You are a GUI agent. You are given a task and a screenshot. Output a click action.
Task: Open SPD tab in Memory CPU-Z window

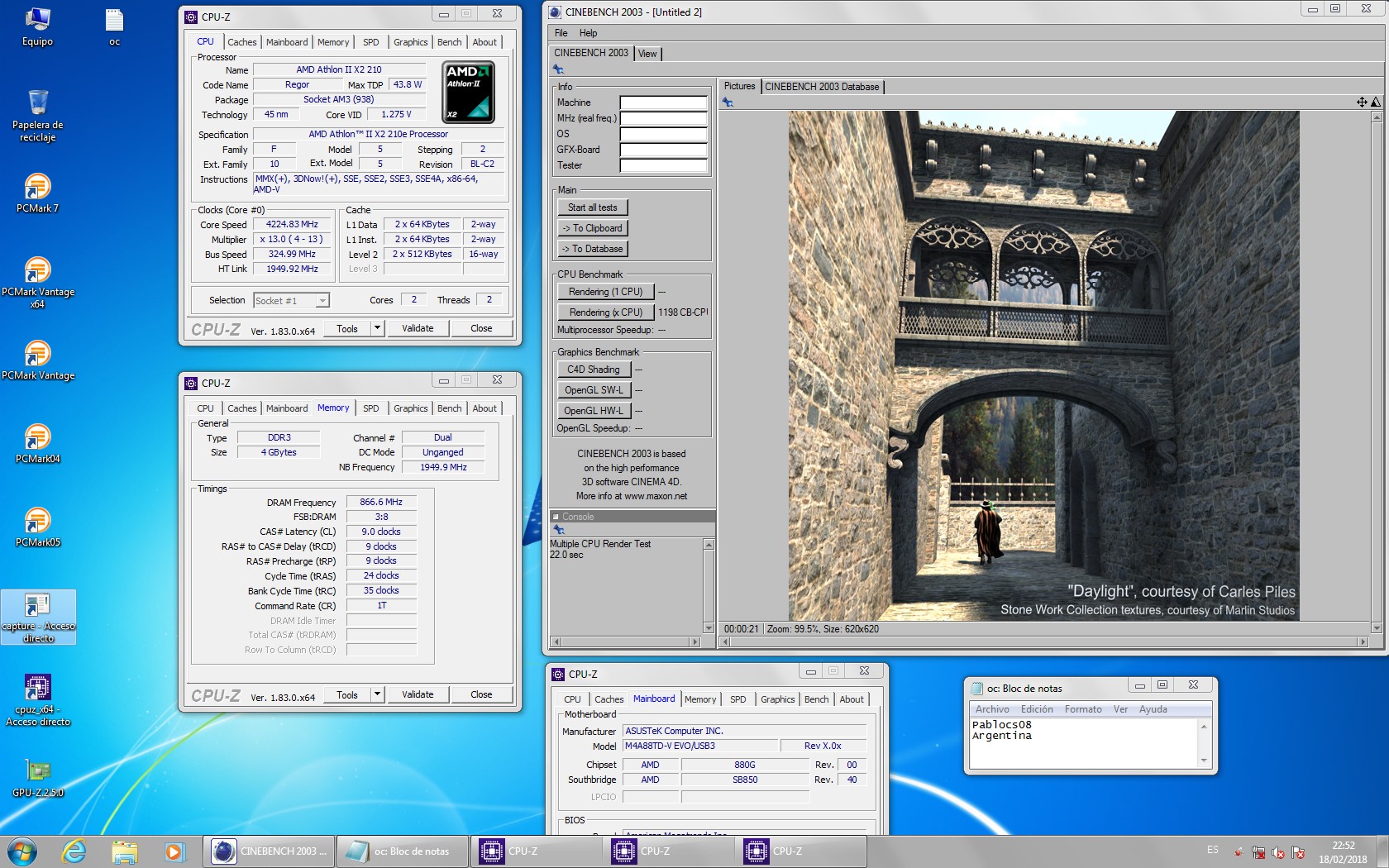371,408
